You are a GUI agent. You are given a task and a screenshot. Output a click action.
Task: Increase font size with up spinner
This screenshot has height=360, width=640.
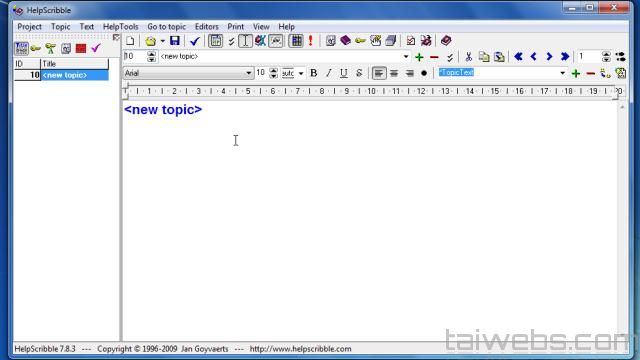(273, 71)
